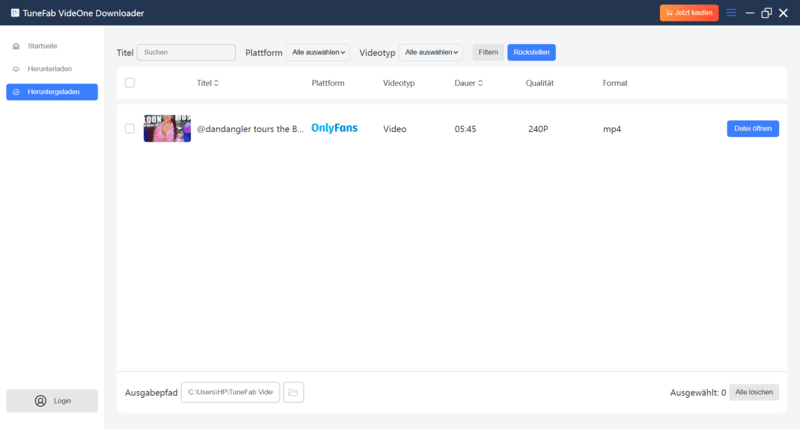800x429 pixels.
Task: Click the Titel column sort arrows
Action: pyautogui.click(x=216, y=83)
